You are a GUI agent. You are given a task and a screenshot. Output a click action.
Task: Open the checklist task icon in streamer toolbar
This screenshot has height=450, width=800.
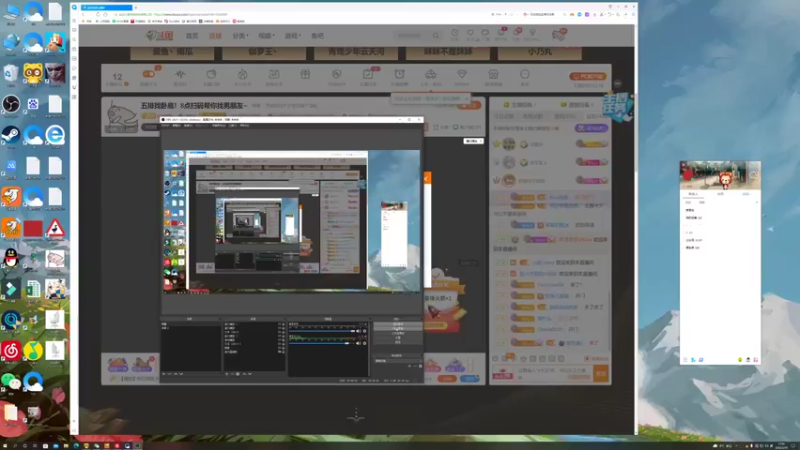[368, 74]
